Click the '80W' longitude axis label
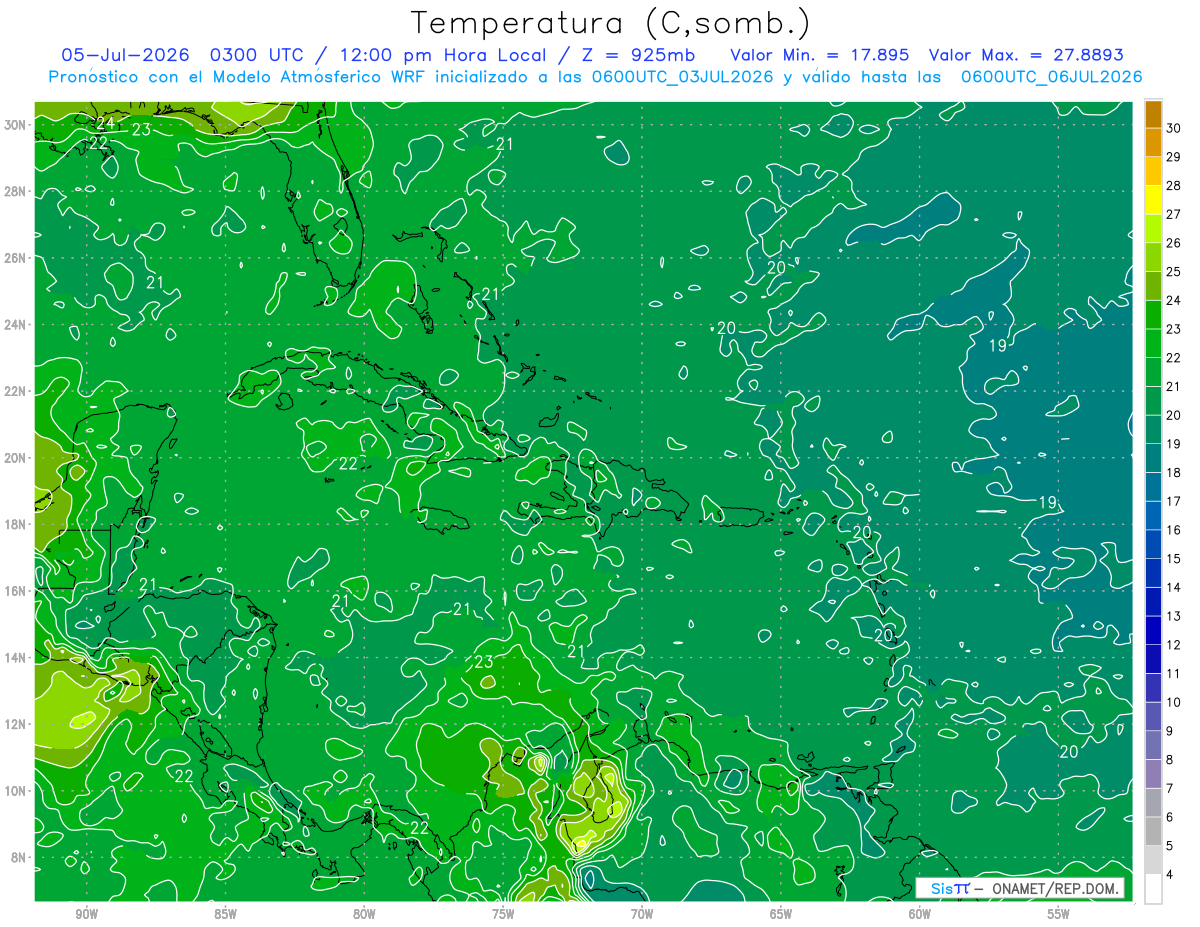The height and width of the screenshot is (927, 1200). point(364,915)
